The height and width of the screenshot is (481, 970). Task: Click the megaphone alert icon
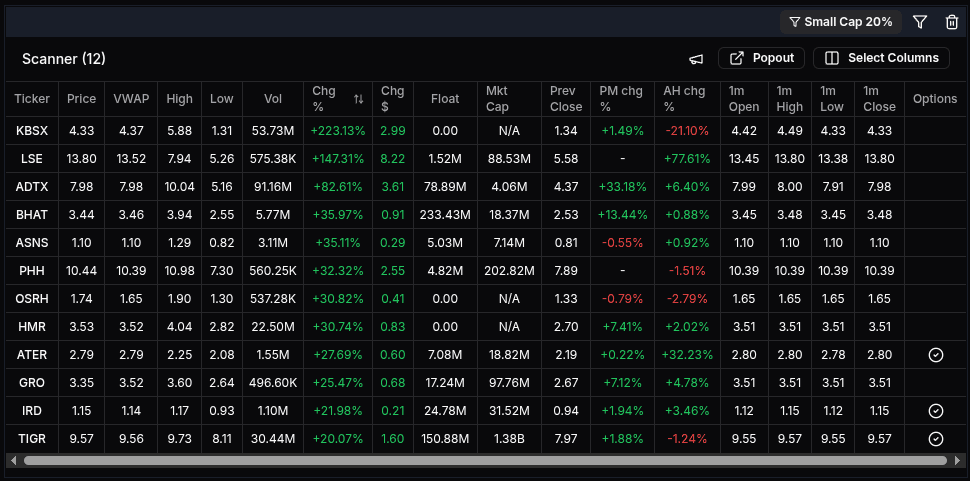[x=697, y=59]
